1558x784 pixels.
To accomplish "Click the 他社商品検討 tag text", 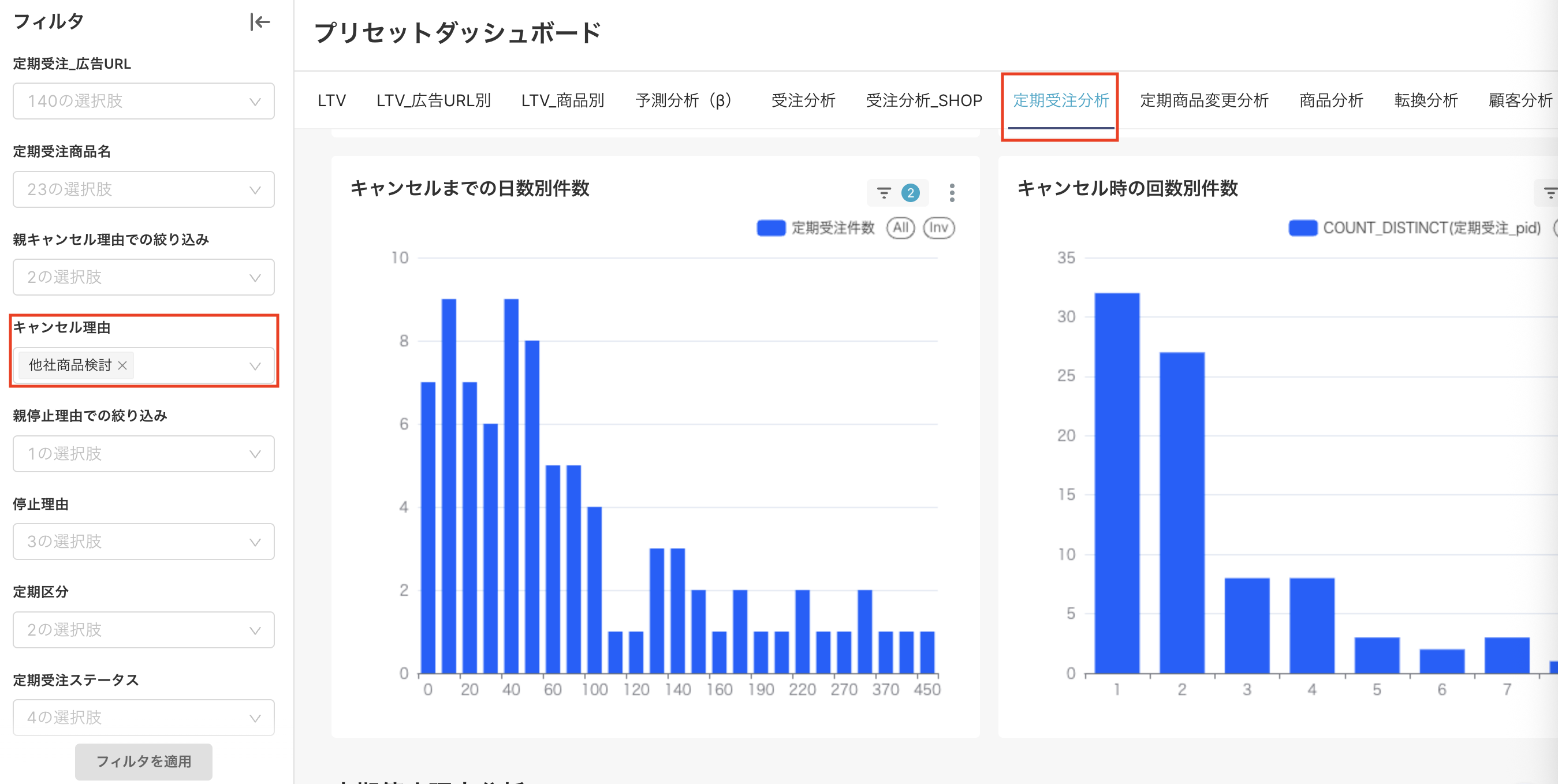I will 70,365.
